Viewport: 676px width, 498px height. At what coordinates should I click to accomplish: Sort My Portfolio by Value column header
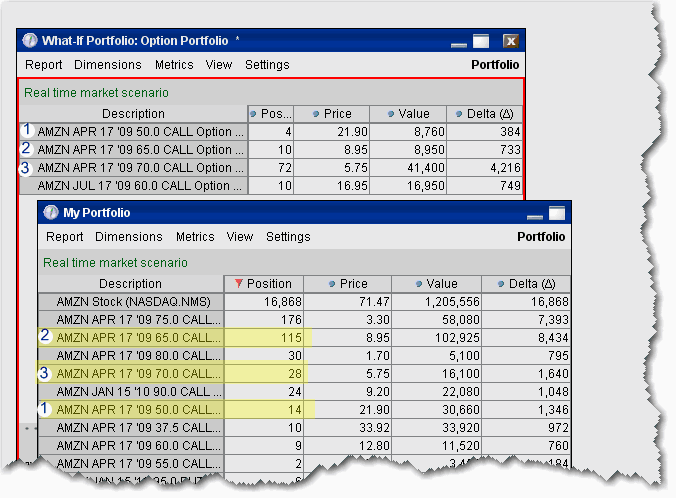click(x=437, y=284)
